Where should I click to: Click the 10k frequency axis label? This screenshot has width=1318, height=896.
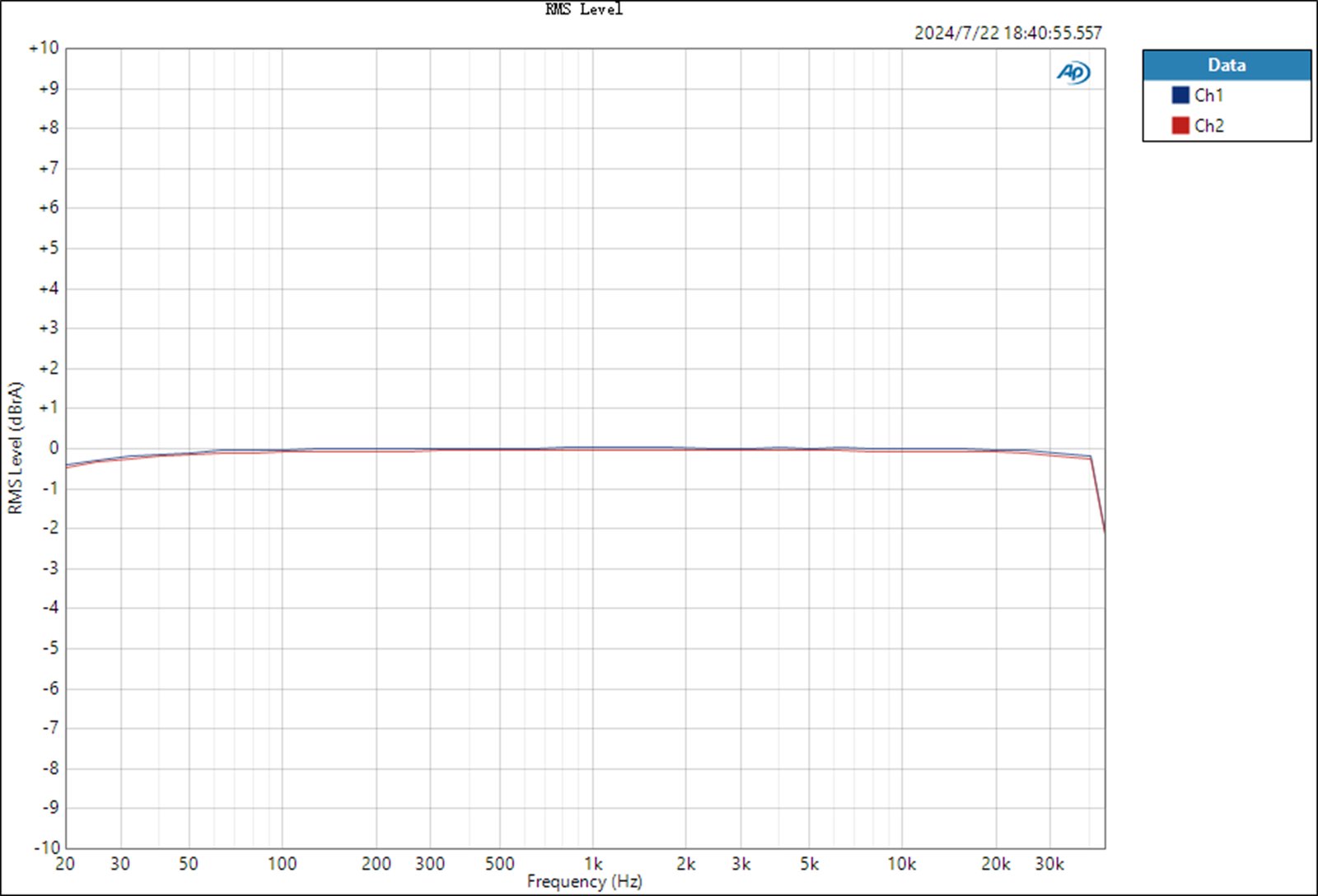point(901,864)
